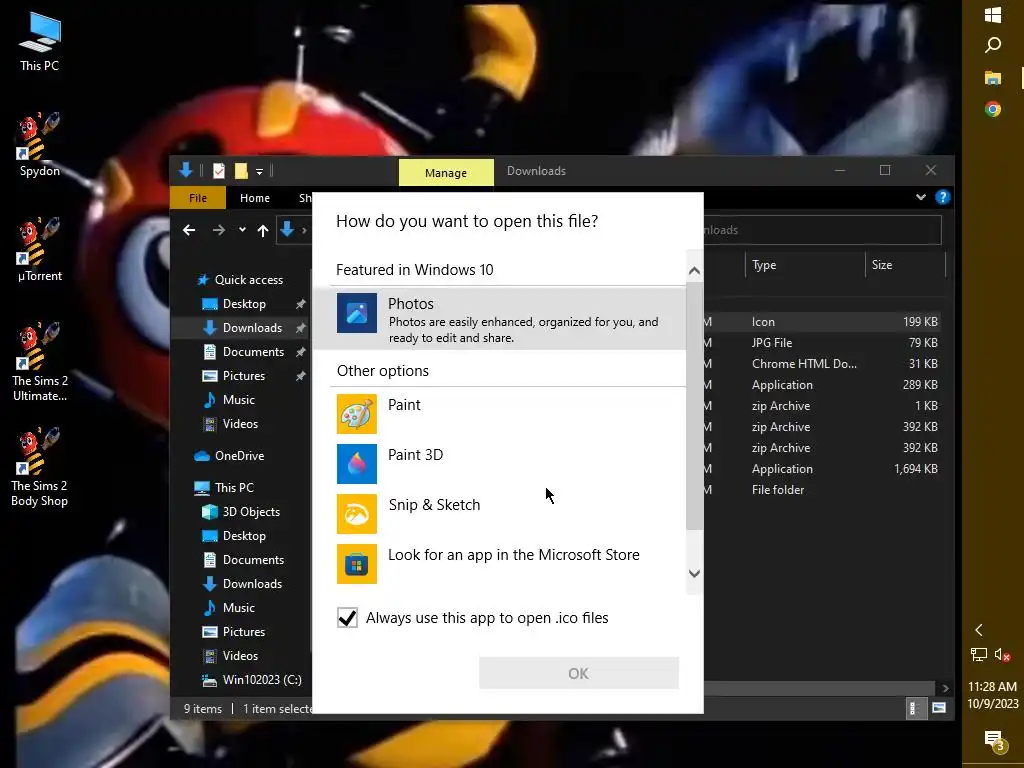1024x768 pixels.
Task: Click the OK button in the dialog
Action: 579,673
